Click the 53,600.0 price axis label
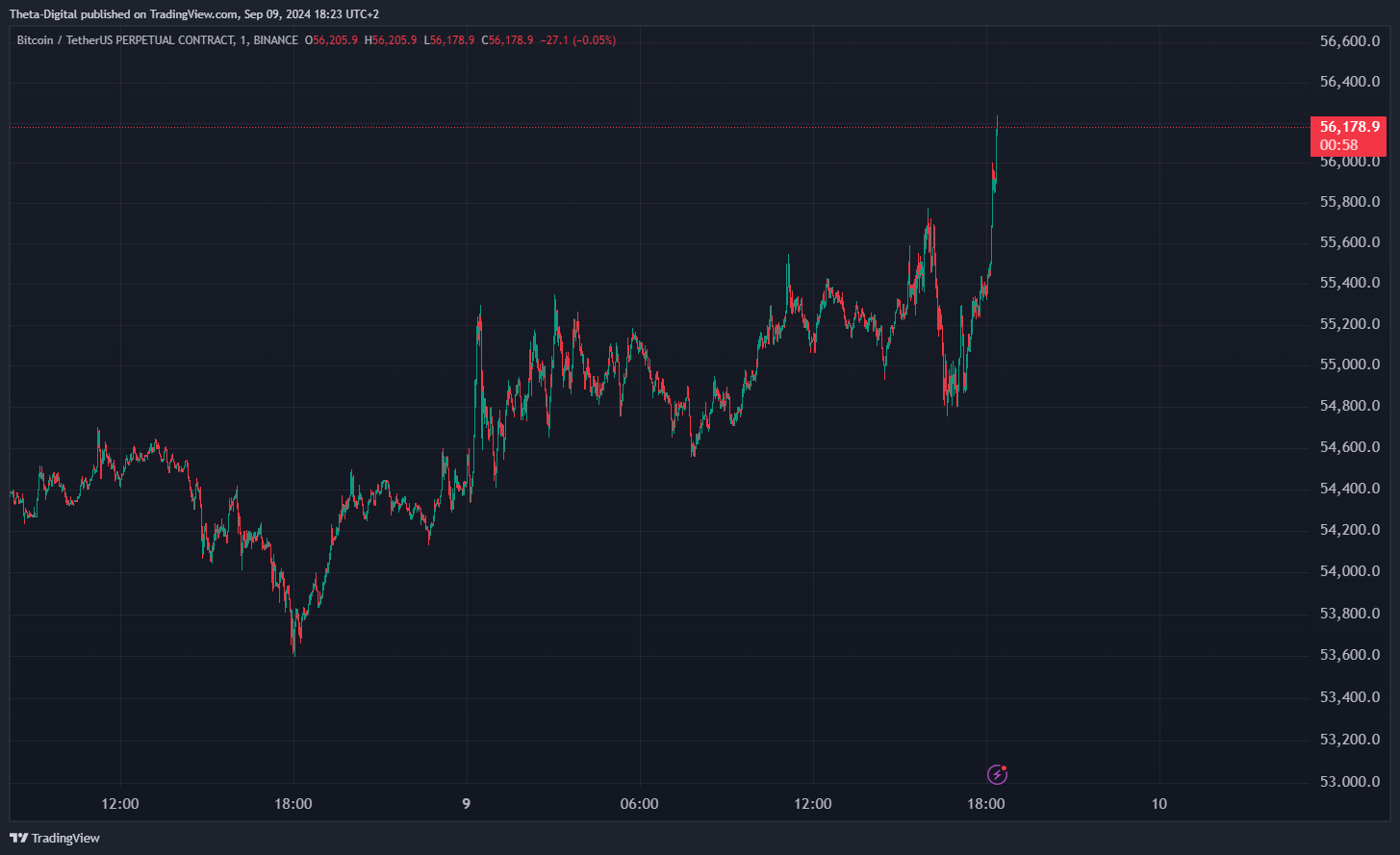Image resolution: width=1400 pixels, height=855 pixels. [x=1351, y=655]
